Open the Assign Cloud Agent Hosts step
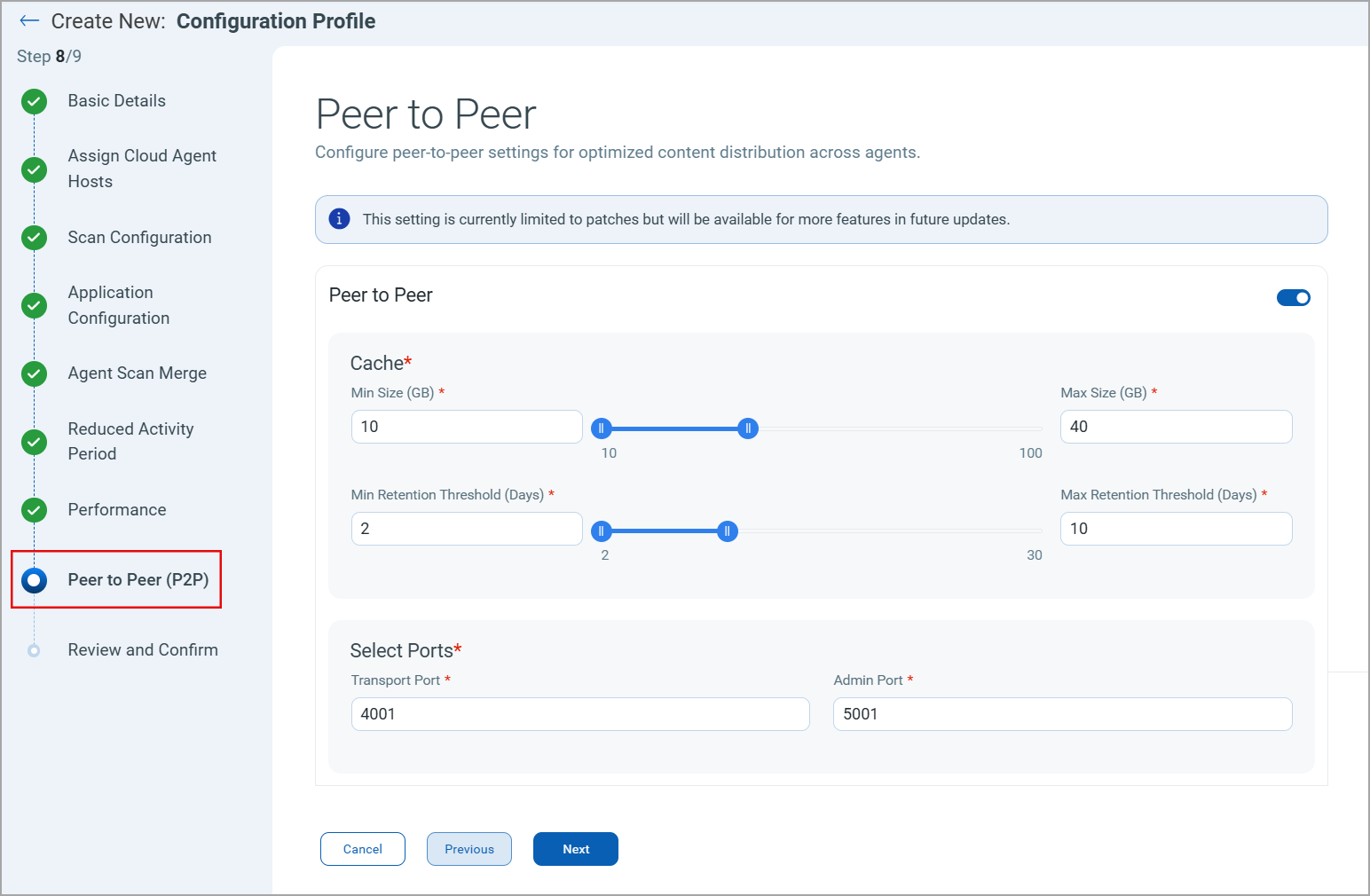 click(142, 169)
